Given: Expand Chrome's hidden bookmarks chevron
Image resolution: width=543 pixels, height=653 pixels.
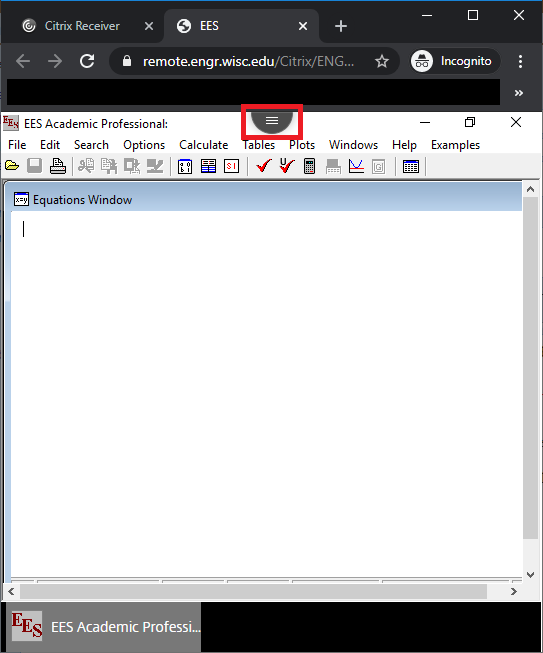Looking at the screenshot, I should (x=518, y=93).
